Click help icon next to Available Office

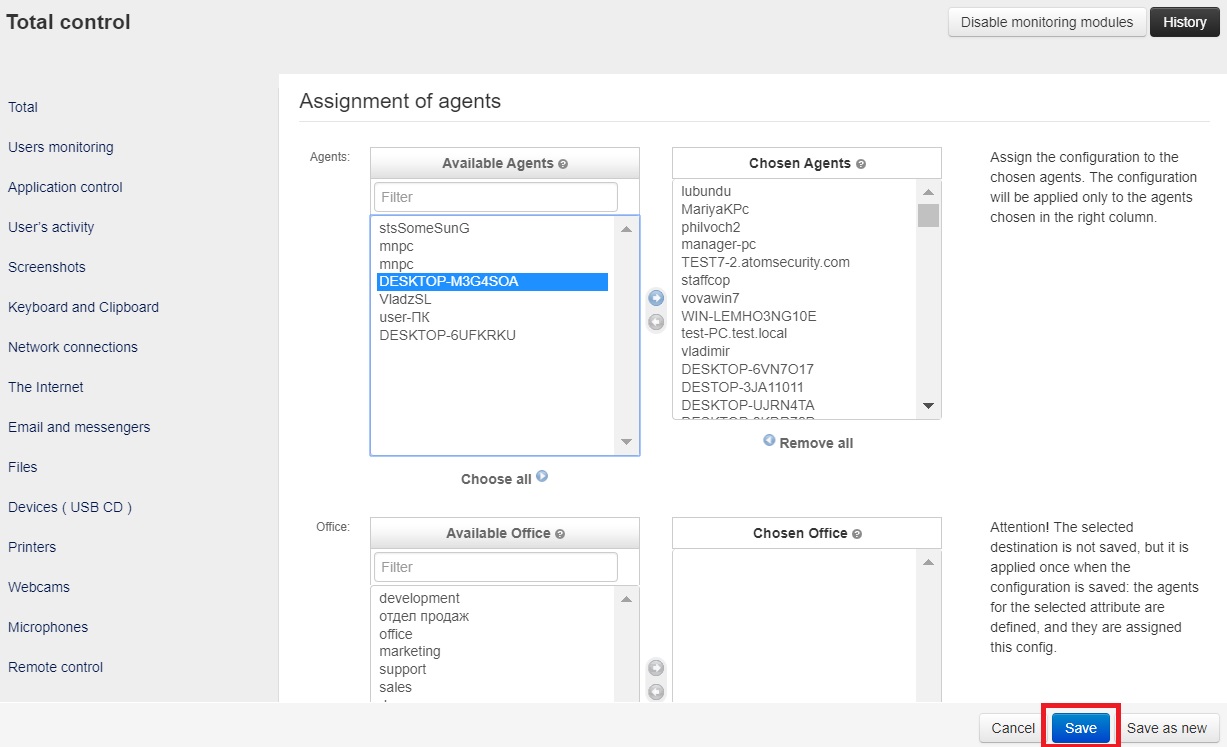pyautogui.click(x=560, y=534)
